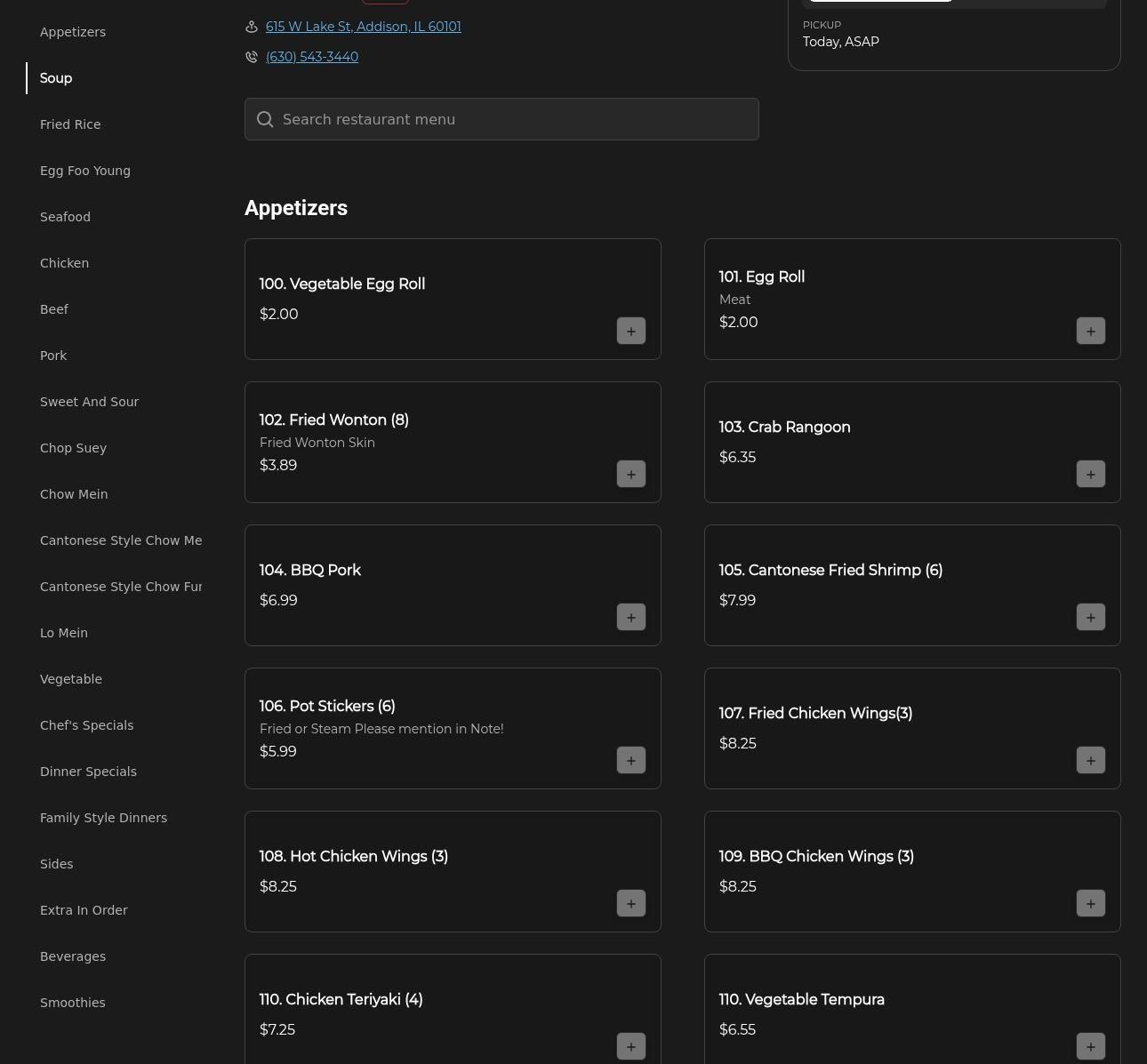The width and height of the screenshot is (1147, 1064).
Task: Add Pot Stickers (6) via plus icon
Action: pyautogui.click(x=630, y=760)
